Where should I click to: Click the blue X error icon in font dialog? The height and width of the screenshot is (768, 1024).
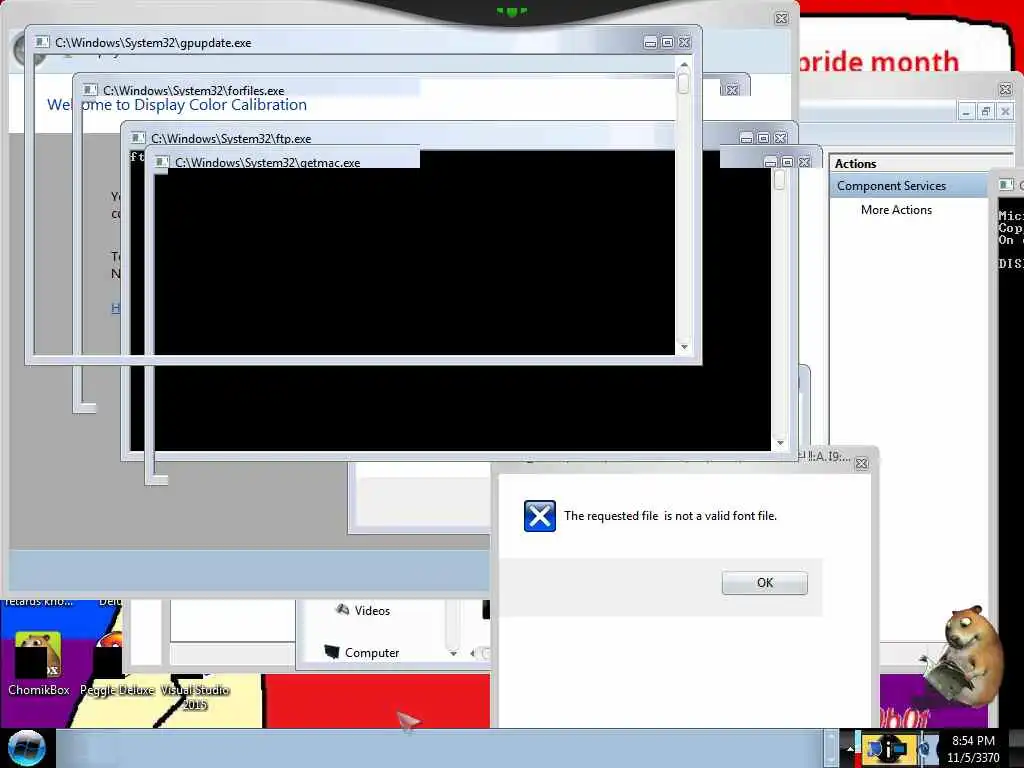click(x=539, y=516)
